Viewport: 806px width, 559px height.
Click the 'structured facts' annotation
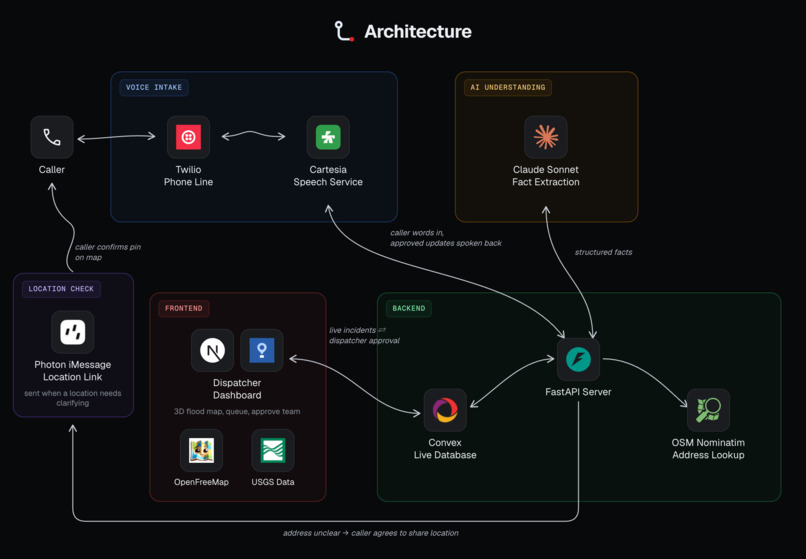(603, 252)
